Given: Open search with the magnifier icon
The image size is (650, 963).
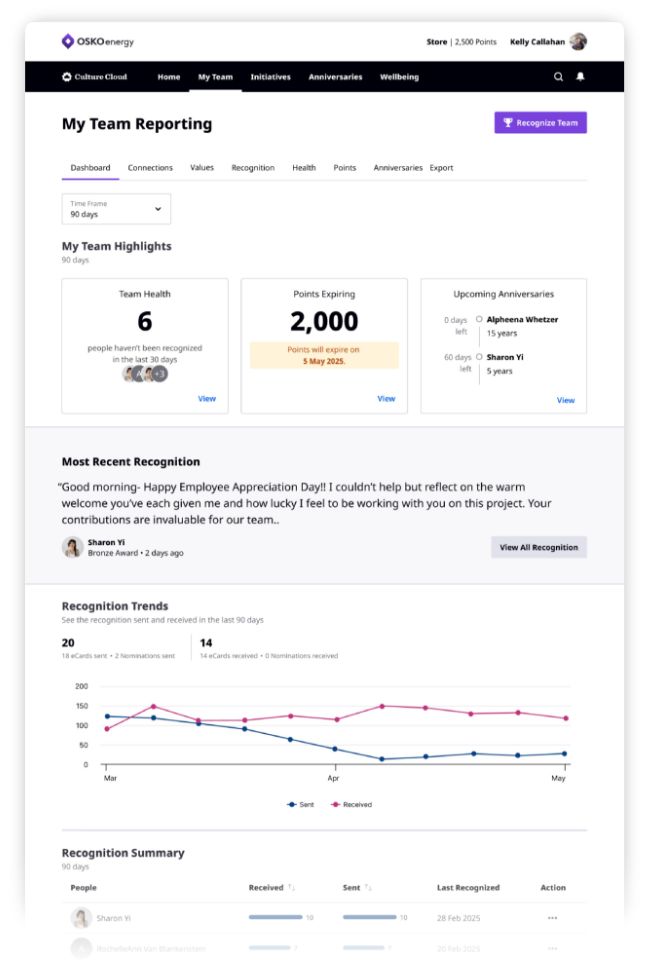Looking at the screenshot, I should tap(558, 77).
